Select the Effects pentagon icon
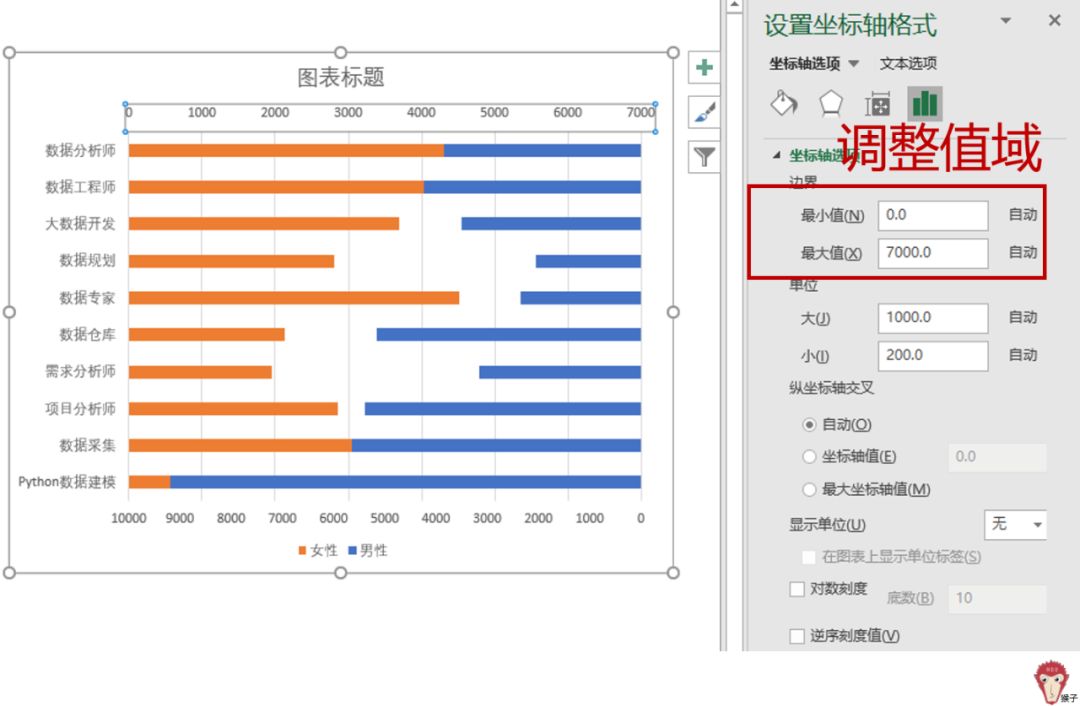 point(831,103)
